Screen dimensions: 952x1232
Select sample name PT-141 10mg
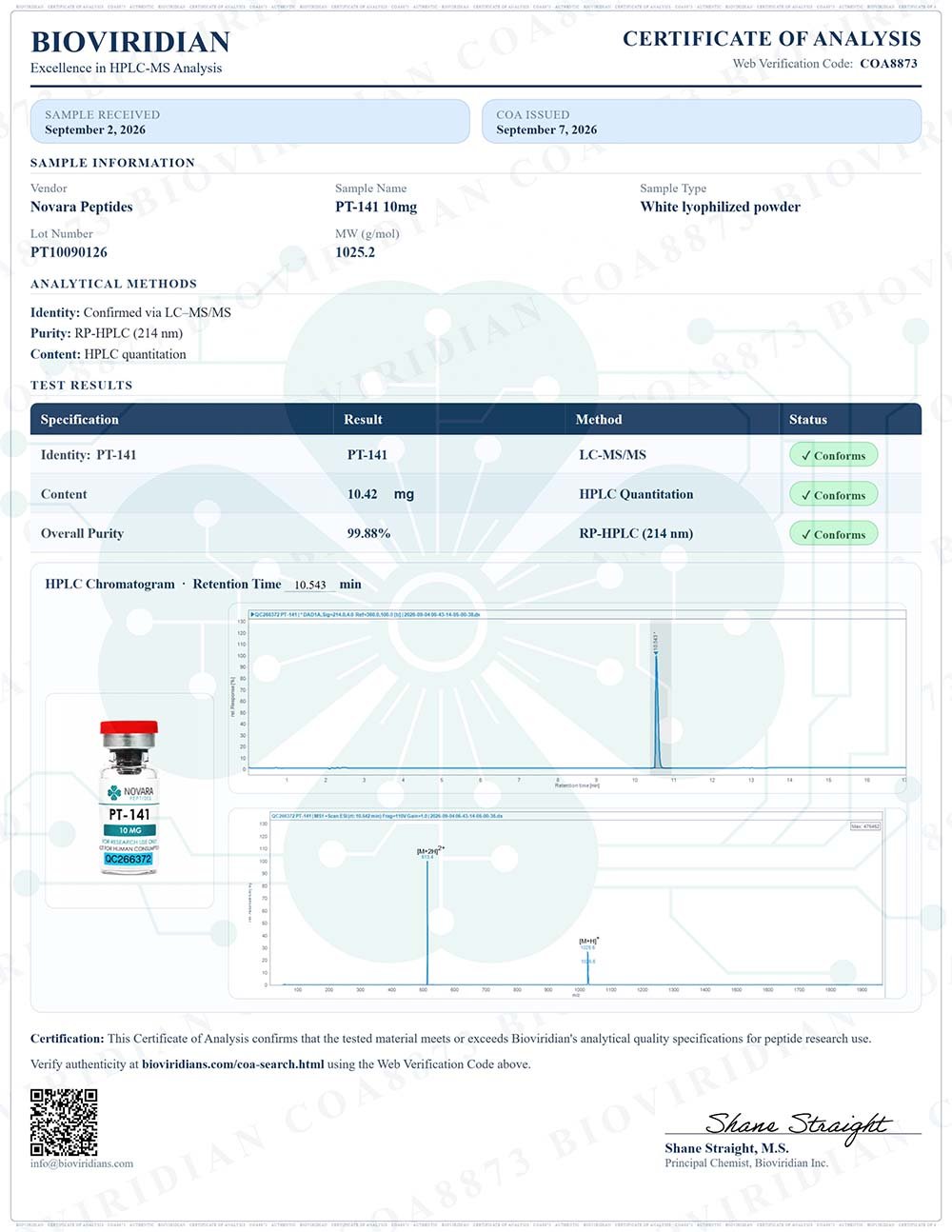[x=376, y=207]
